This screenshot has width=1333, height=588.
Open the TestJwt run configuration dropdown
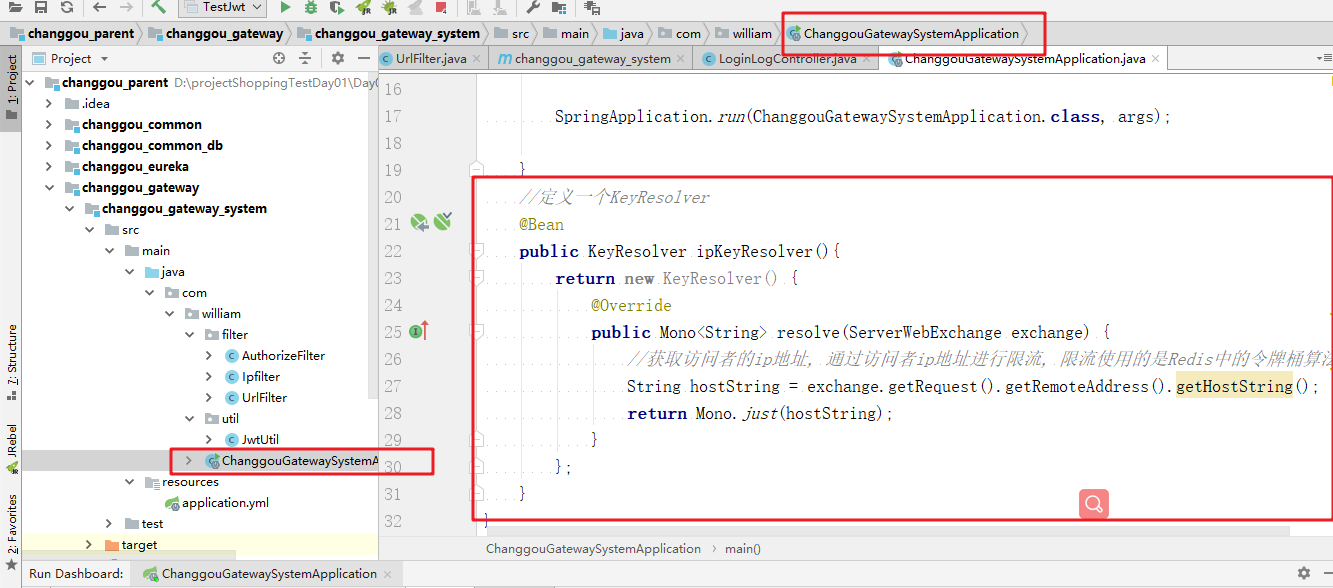pos(223,7)
